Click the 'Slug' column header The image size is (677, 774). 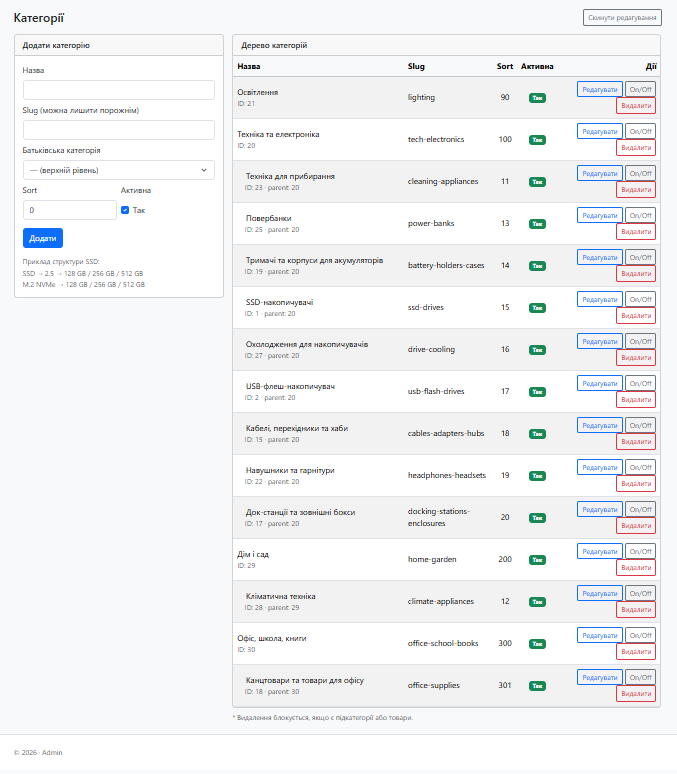(416, 66)
